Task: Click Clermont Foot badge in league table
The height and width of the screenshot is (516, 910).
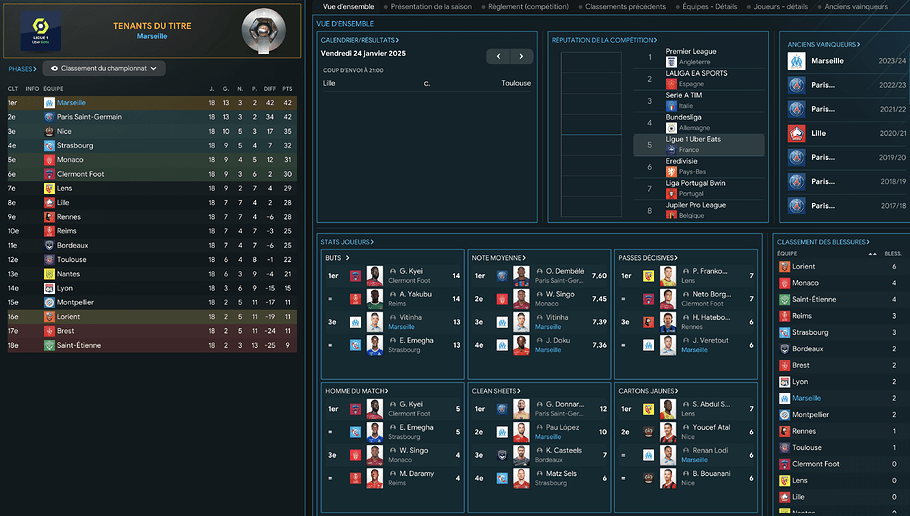Action: (49, 174)
